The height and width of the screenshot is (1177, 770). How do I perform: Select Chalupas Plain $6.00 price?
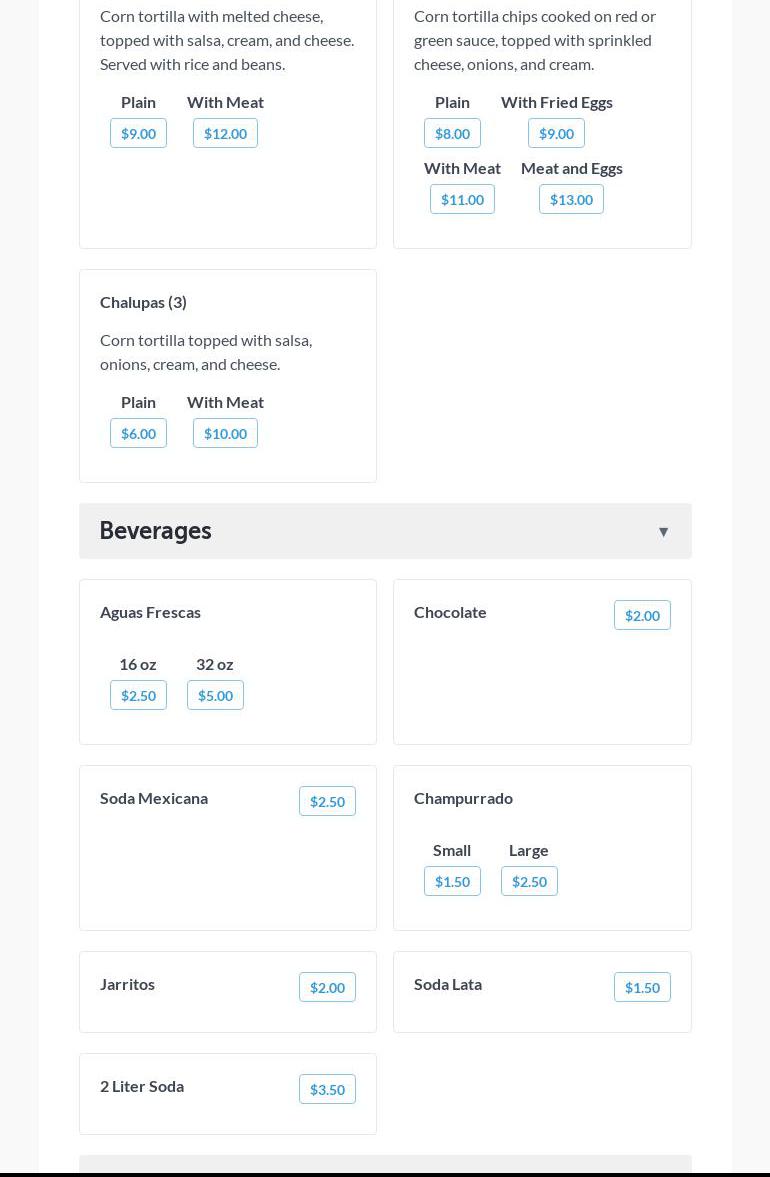[138, 434]
